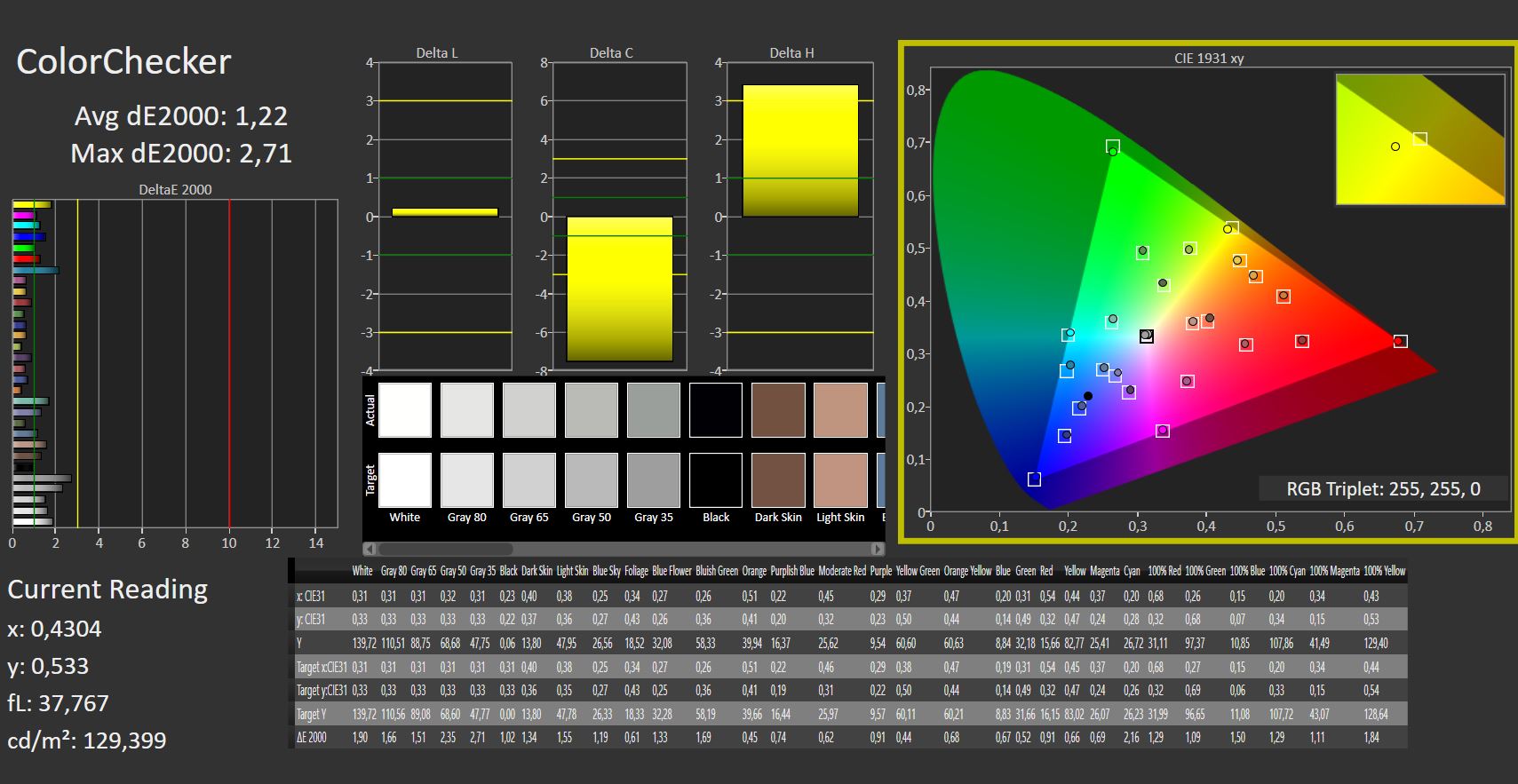Viewport: 1518px width, 784px height.
Task: Select the Target Gray 50 swatch
Action: pos(592,480)
